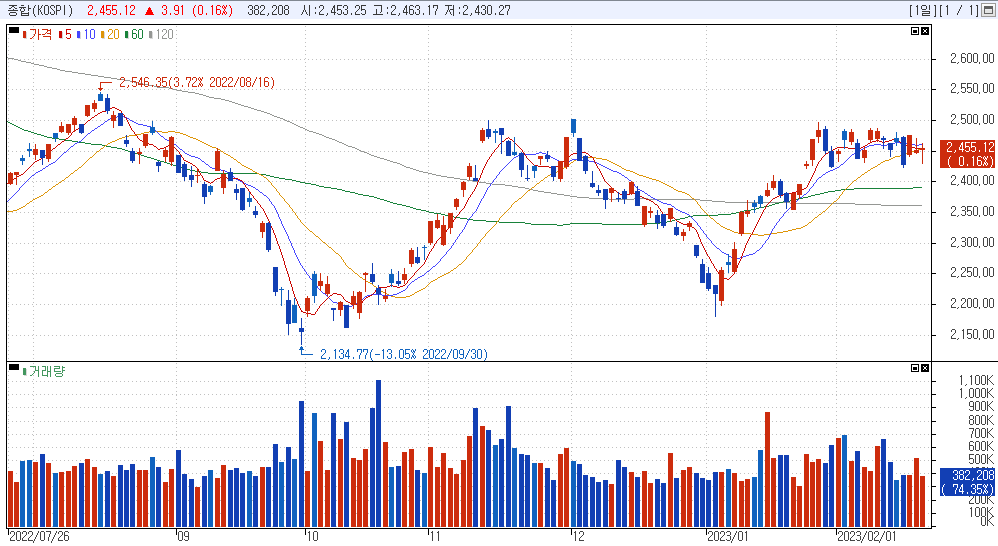Click the 12 month axis label
The image size is (998, 546).
578,536
